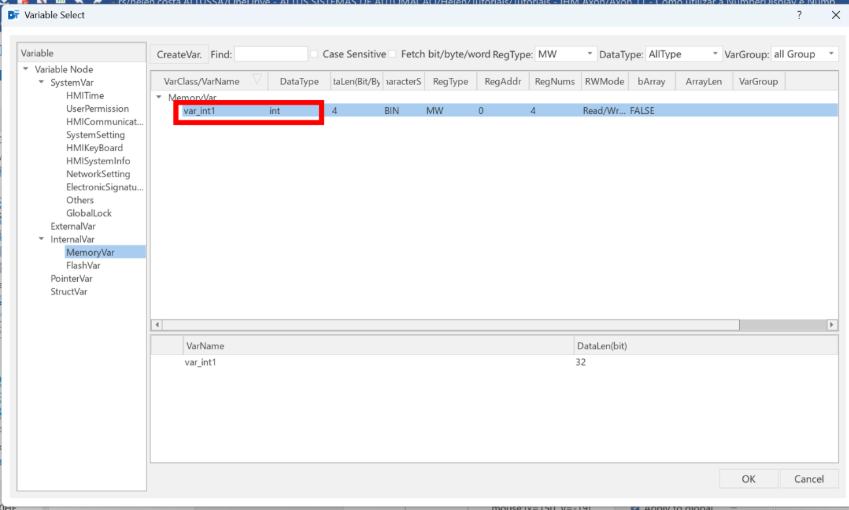
Task: Click the bArray column header
Action: tap(651, 81)
